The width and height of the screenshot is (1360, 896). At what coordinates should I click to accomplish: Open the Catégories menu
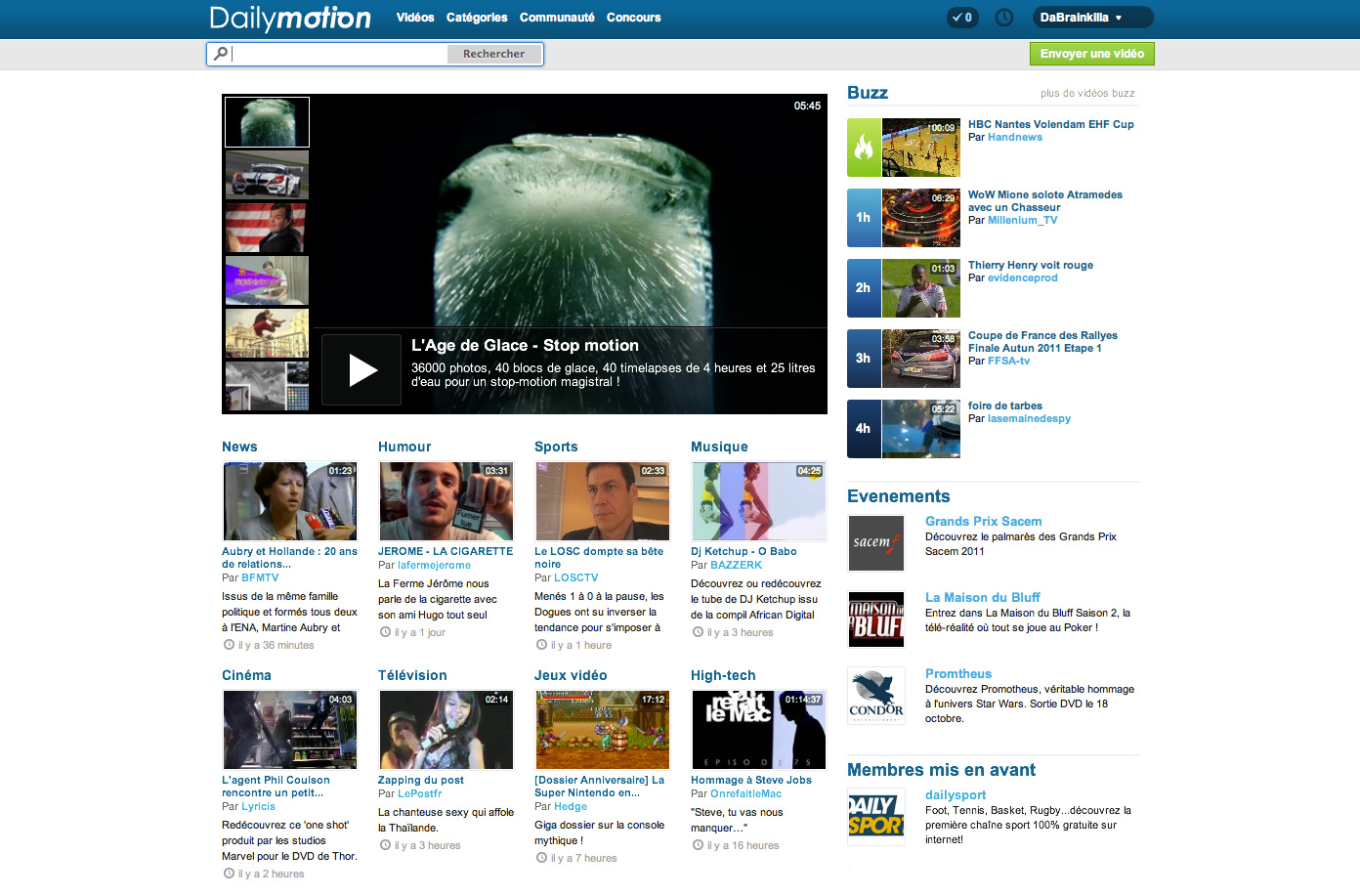pyautogui.click(x=477, y=18)
